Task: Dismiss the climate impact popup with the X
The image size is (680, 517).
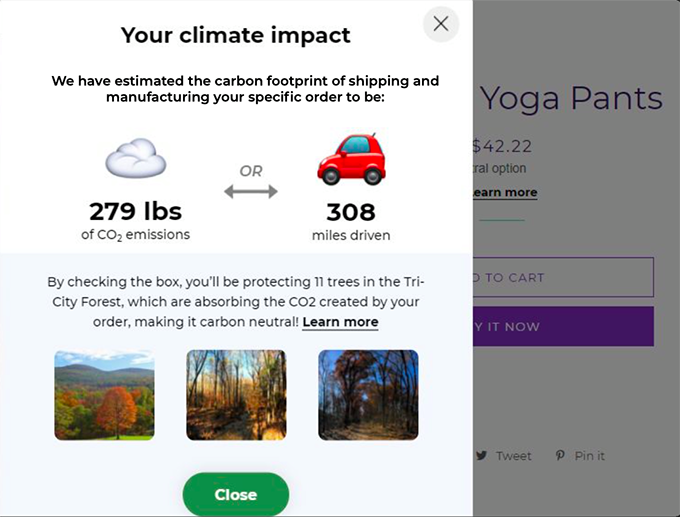Action: (x=441, y=24)
